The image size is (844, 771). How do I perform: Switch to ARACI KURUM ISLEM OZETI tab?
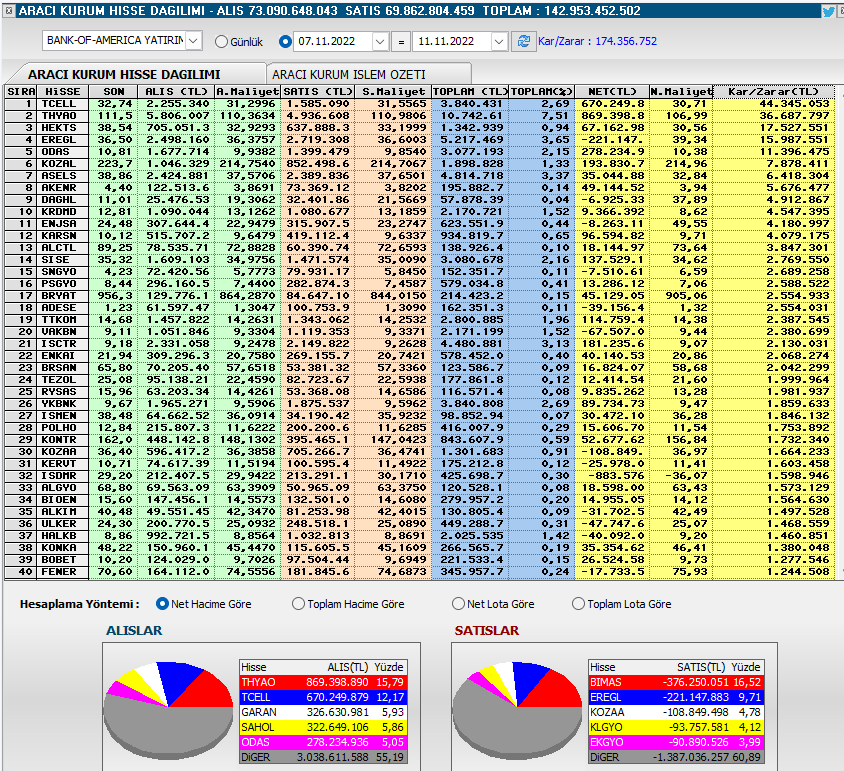pos(349,74)
